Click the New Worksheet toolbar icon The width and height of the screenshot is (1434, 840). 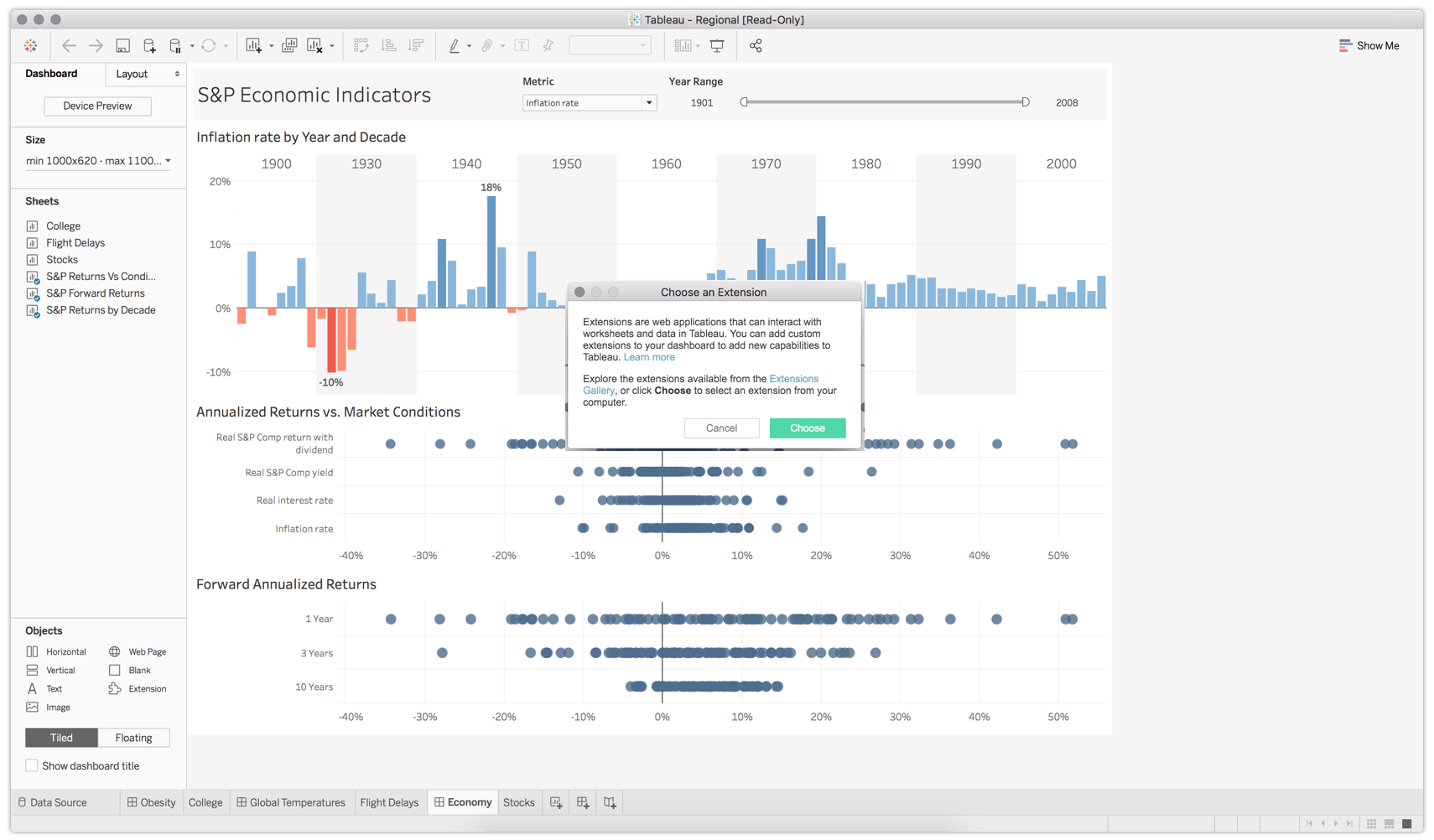coord(254,45)
